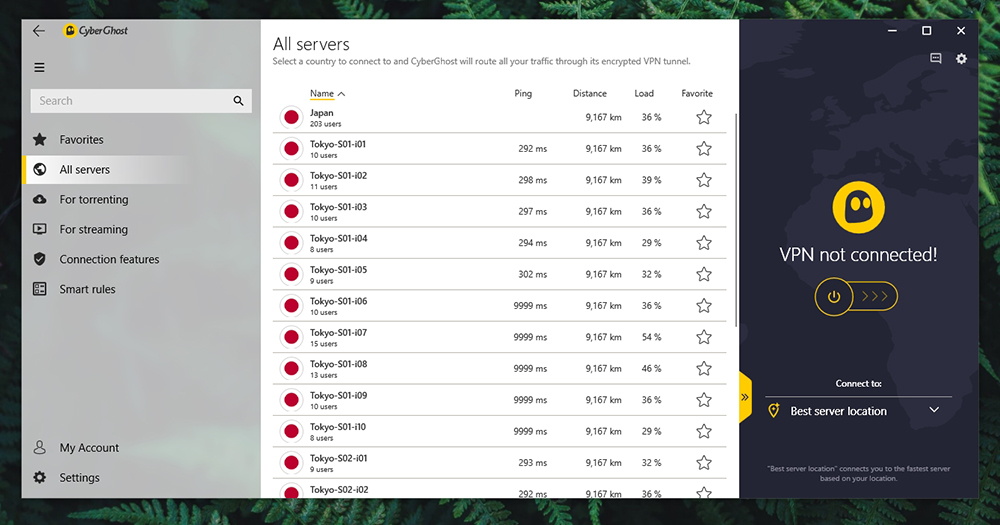This screenshot has height=525, width=1000.
Task: Sort servers by Ping column
Action: (x=523, y=94)
